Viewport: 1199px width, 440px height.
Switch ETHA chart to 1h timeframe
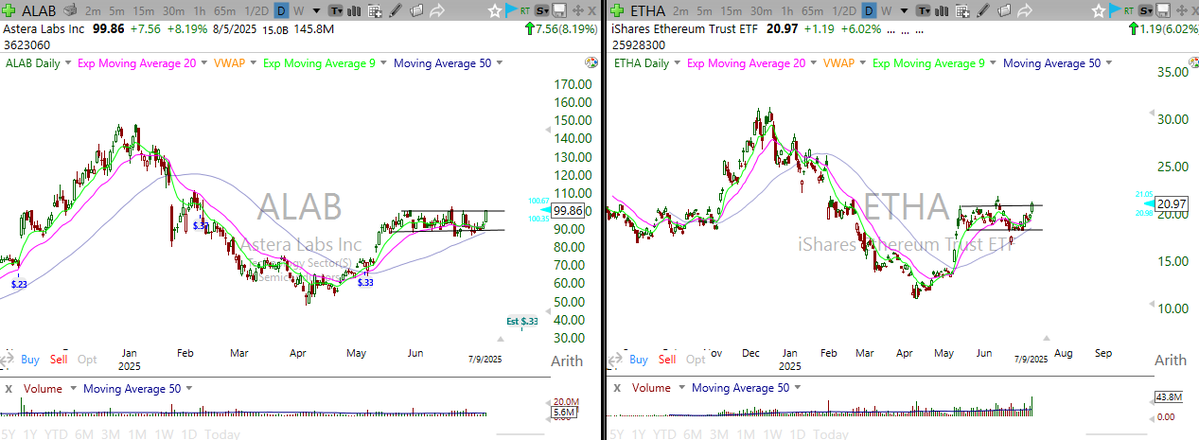pyautogui.click(x=788, y=11)
